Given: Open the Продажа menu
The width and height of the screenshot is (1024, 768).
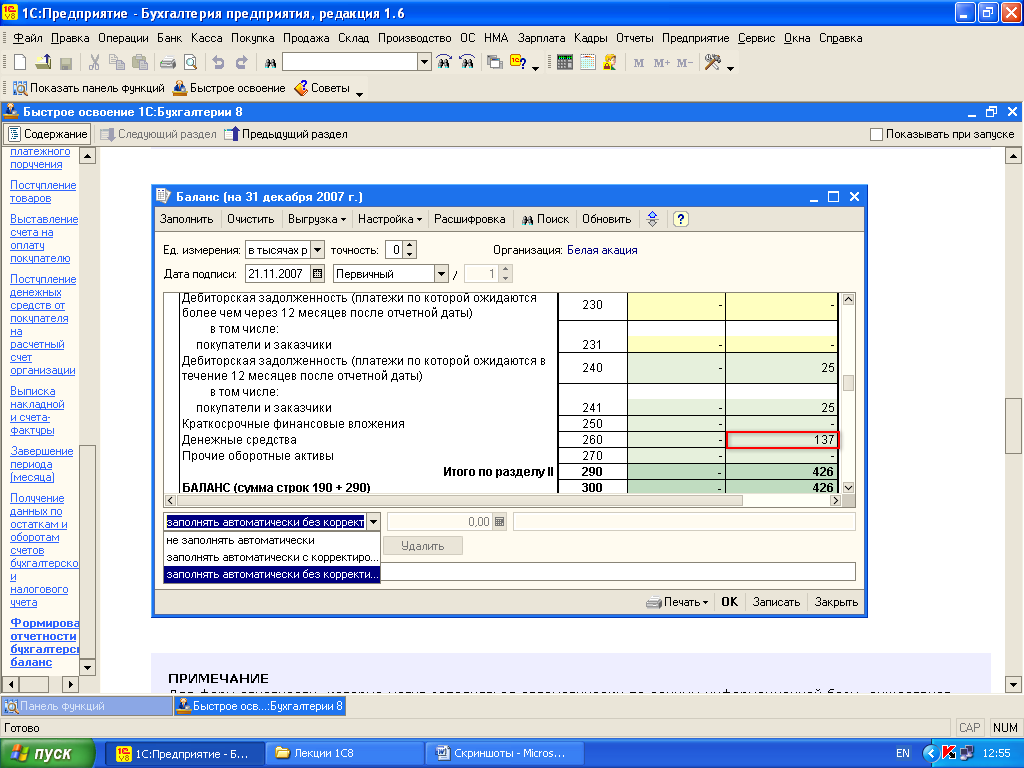Looking at the screenshot, I should coord(306,38).
